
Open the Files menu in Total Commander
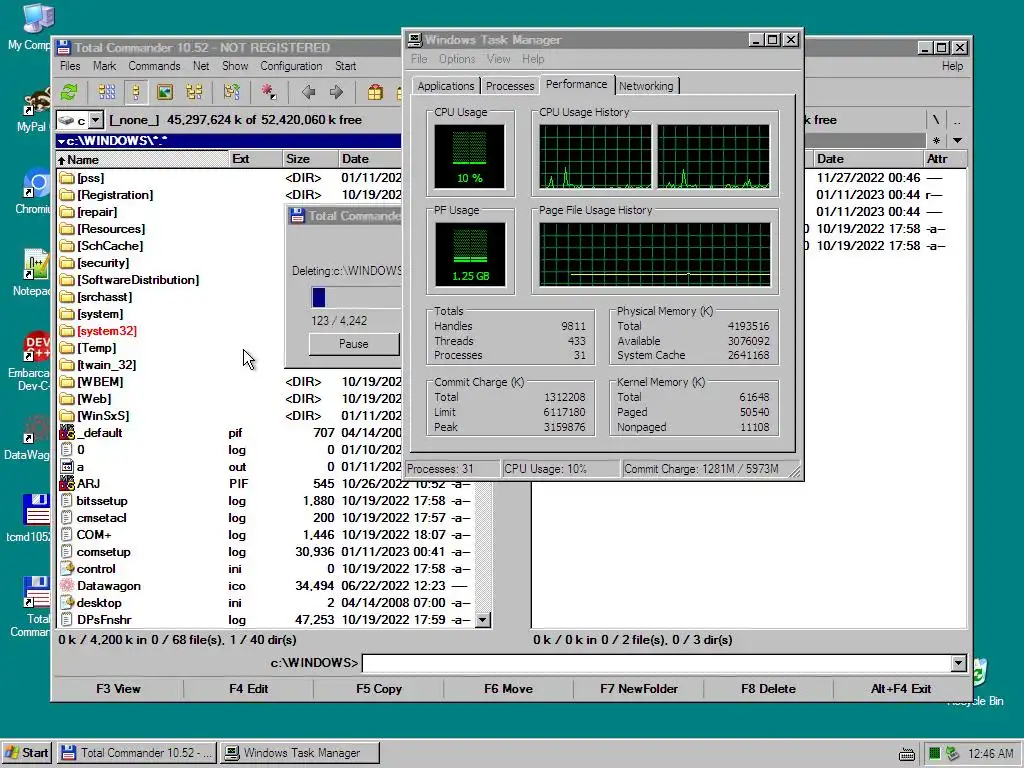(x=70, y=66)
